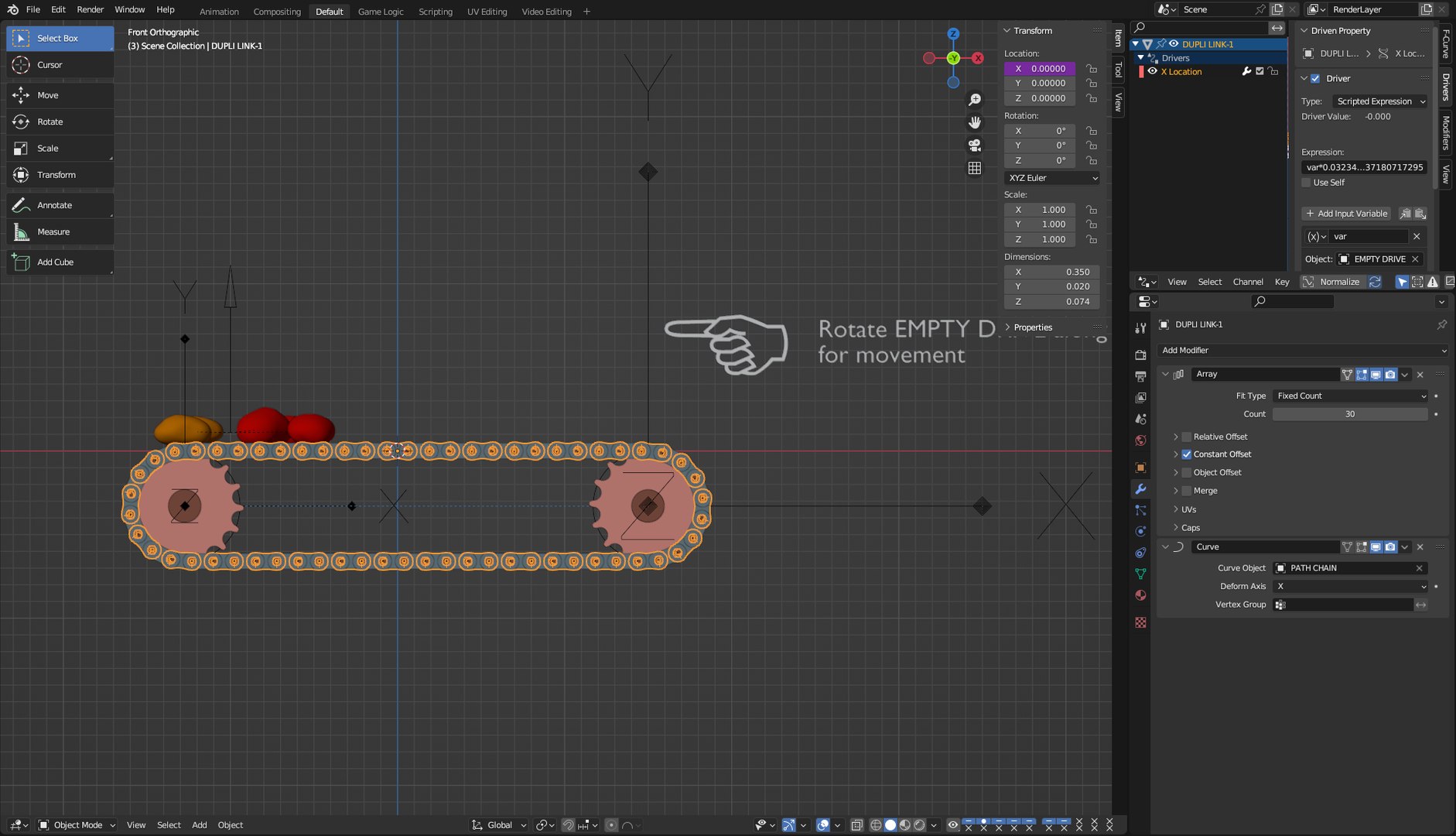Enable the Merge checkbox
This screenshot has height=836, width=1456.
[x=1187, y=491]
